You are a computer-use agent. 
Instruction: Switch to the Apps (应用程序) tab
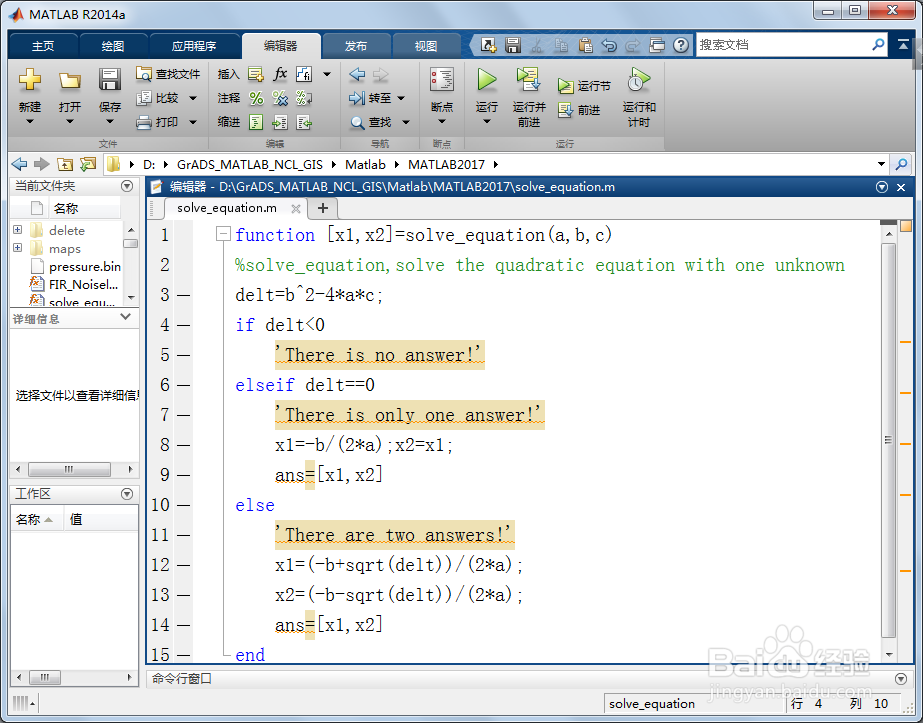pyautogui.click(x=194, y=46)
